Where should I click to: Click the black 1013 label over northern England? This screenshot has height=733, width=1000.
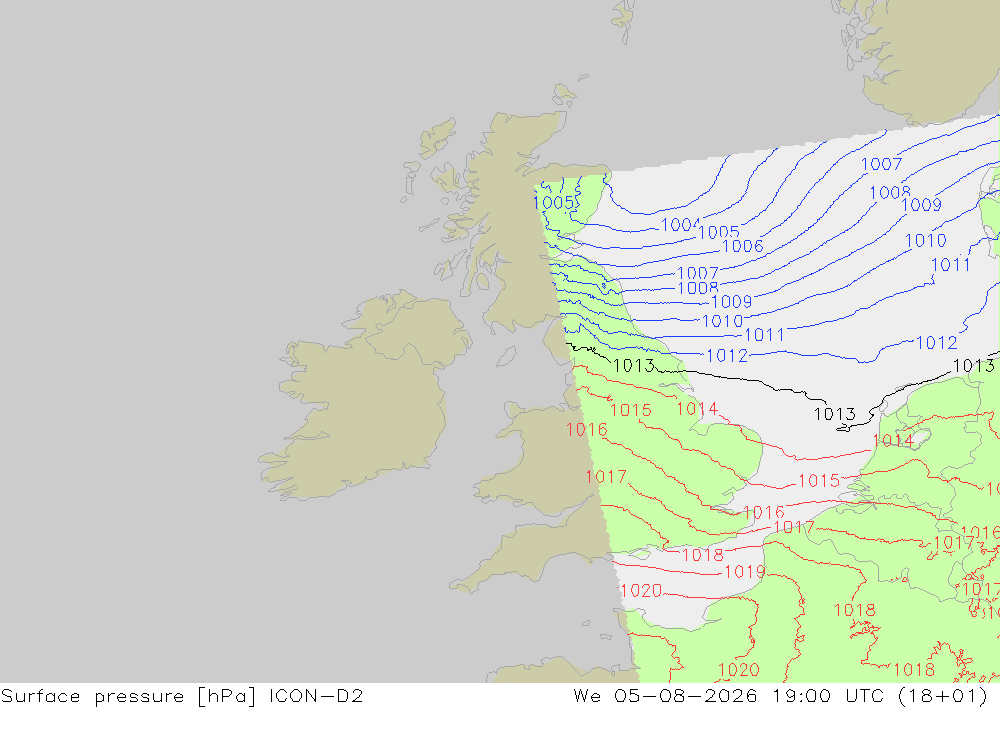[x=634, y=366]
